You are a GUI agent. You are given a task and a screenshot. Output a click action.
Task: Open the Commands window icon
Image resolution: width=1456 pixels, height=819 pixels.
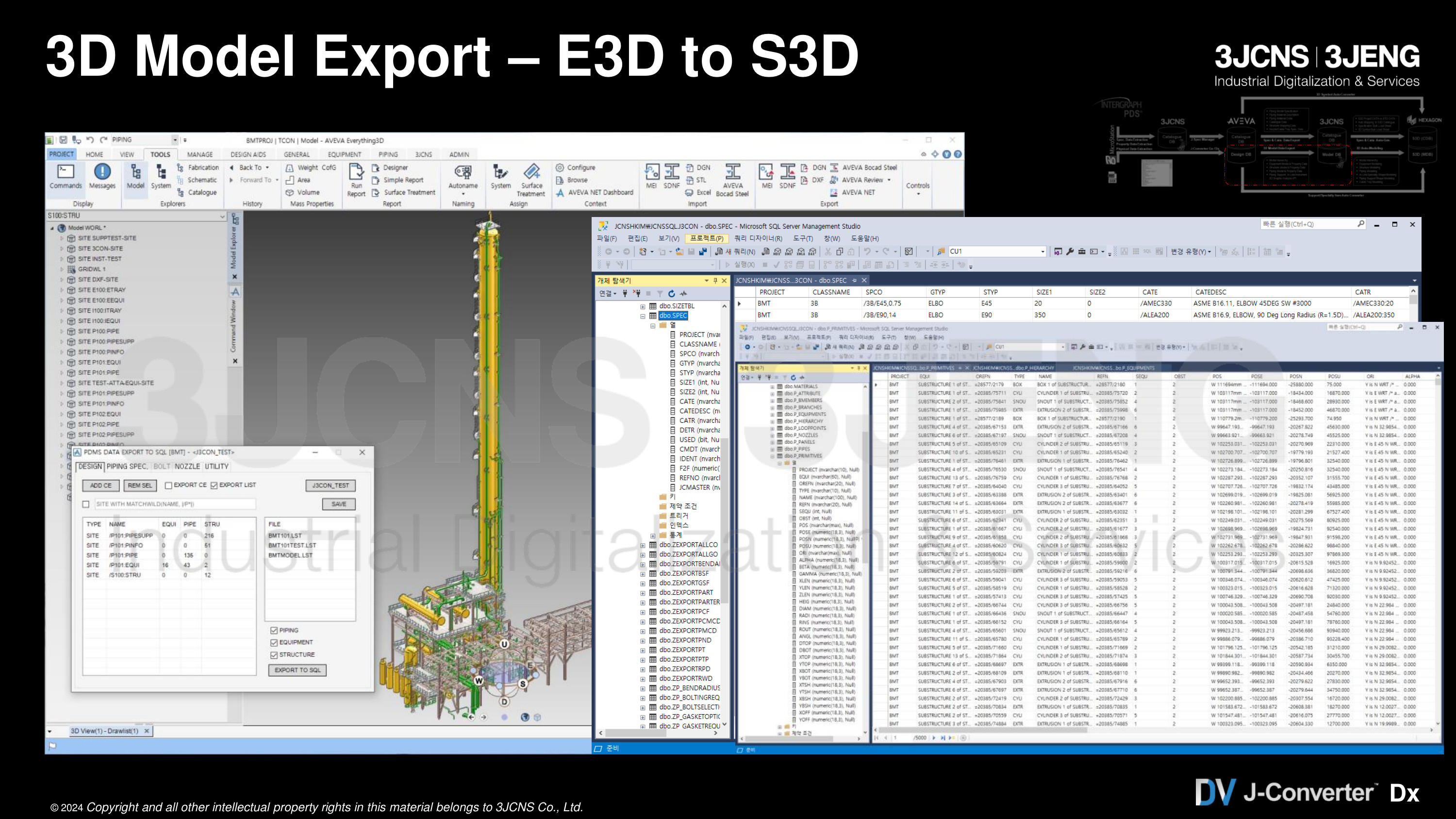tap(66, 176)
